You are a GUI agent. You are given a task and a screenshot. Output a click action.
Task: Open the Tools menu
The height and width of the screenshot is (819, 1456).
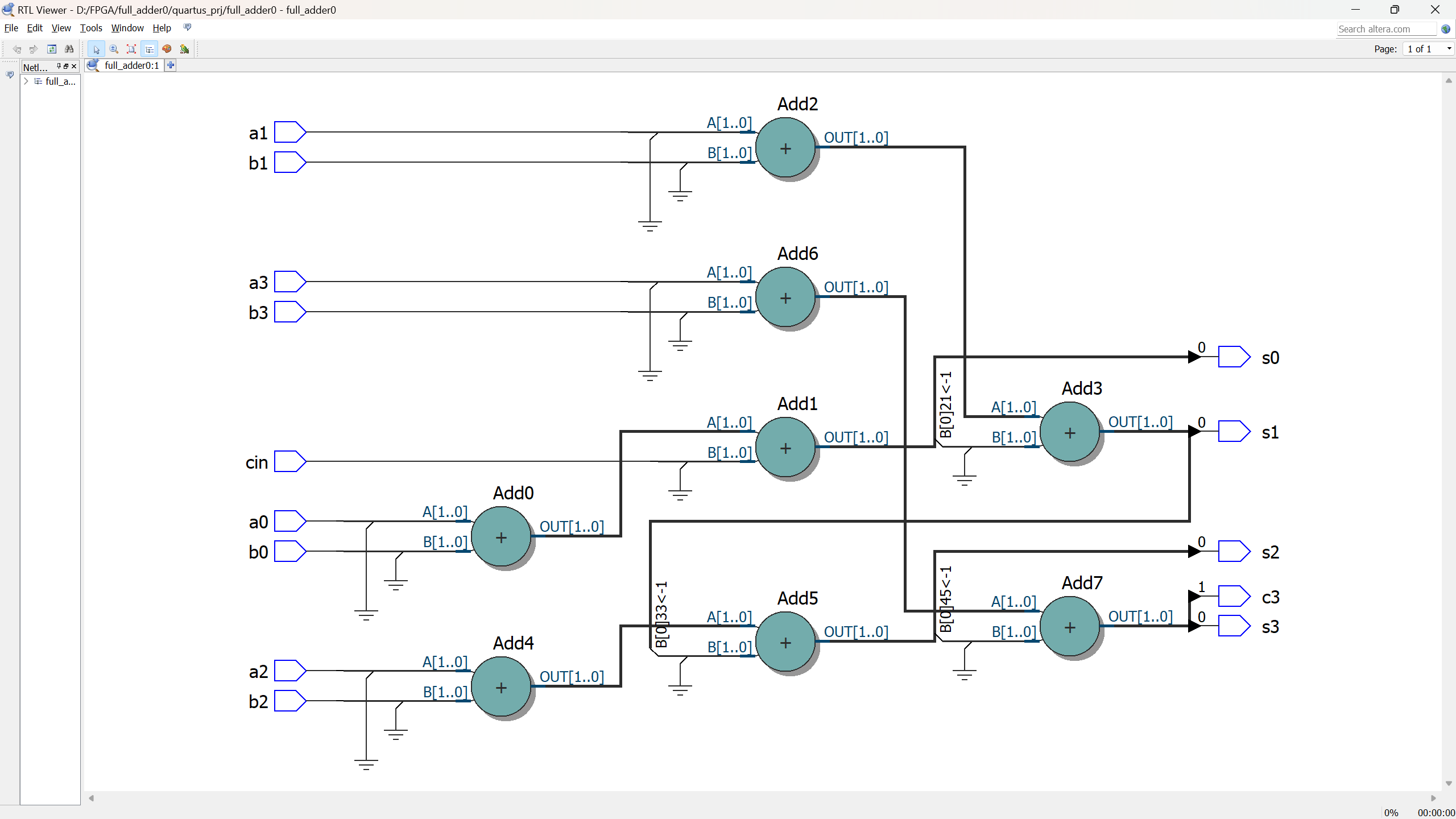[91, 28]
